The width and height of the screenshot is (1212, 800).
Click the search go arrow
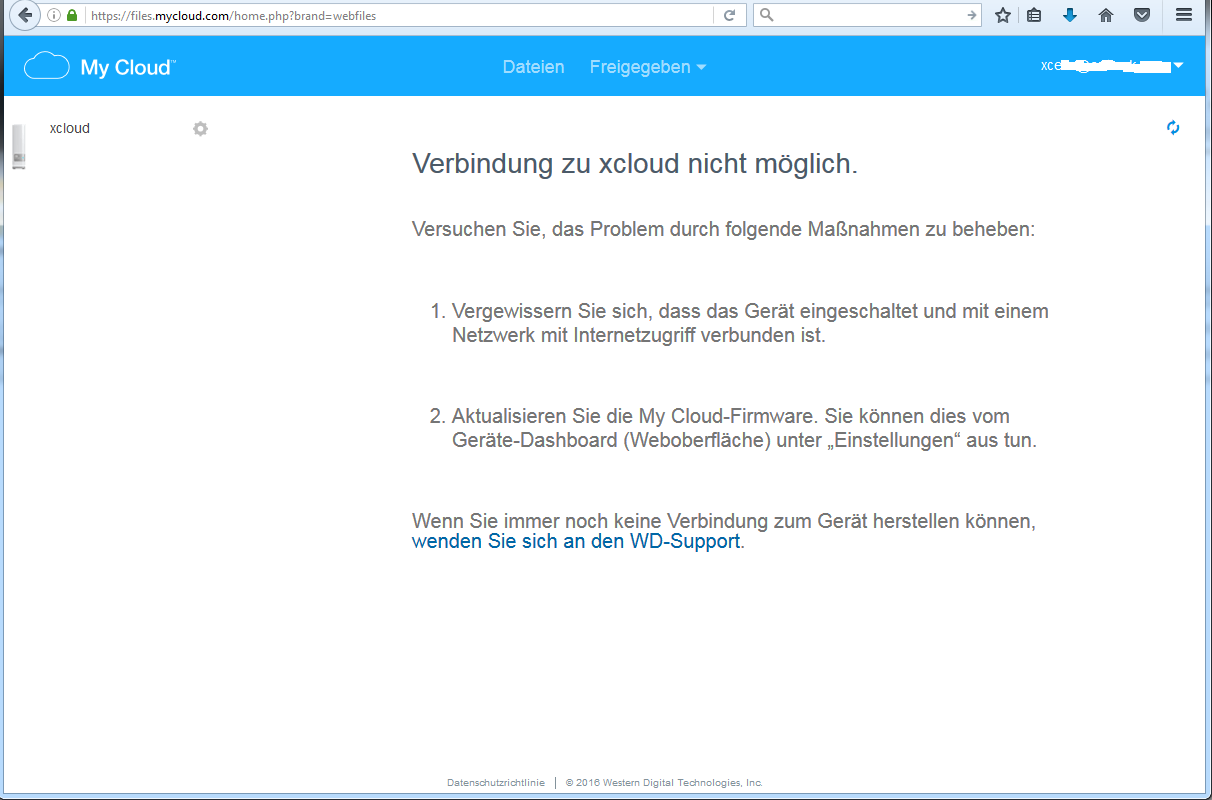[x=971, y=15]
